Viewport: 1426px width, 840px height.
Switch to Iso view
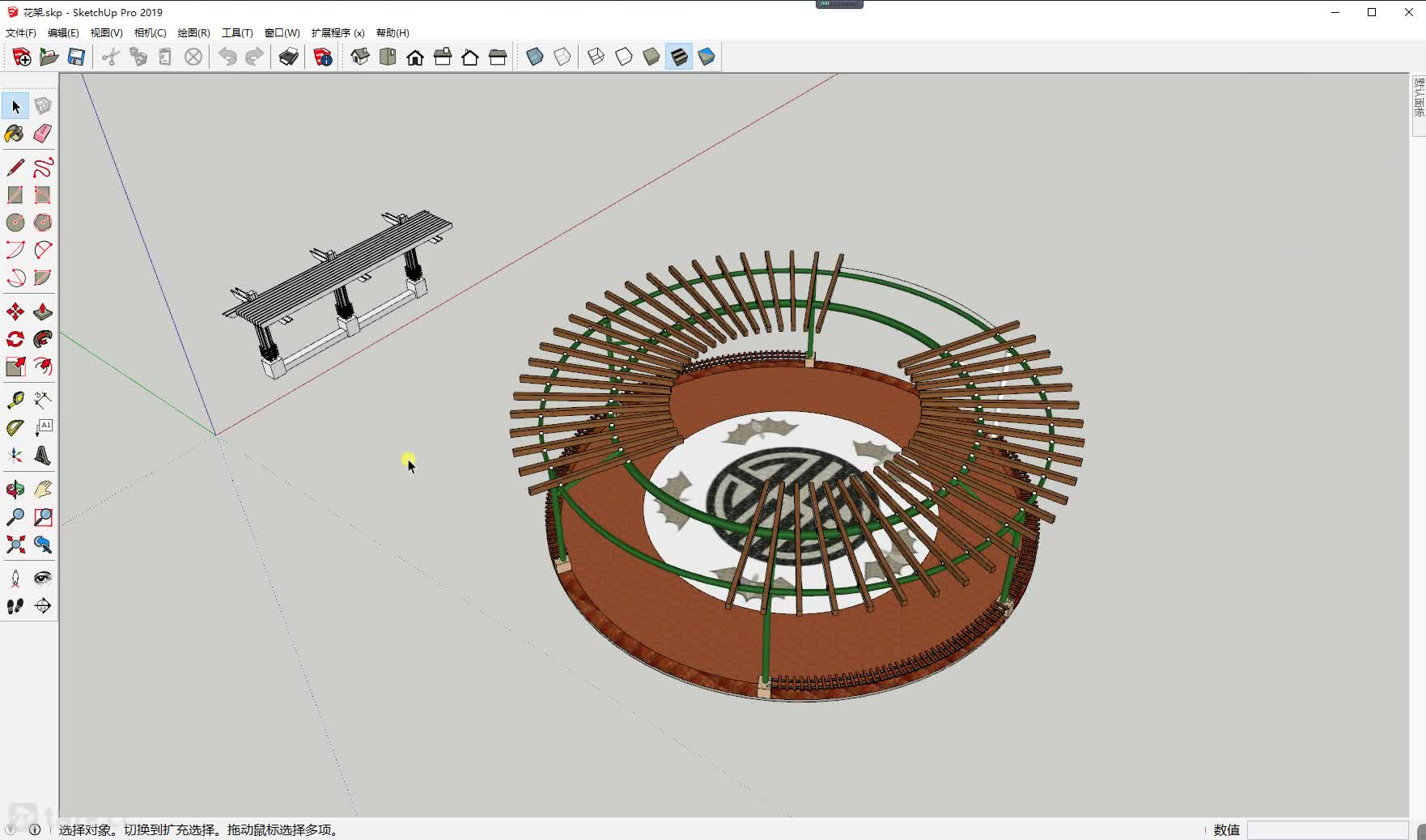coord(360,57)
